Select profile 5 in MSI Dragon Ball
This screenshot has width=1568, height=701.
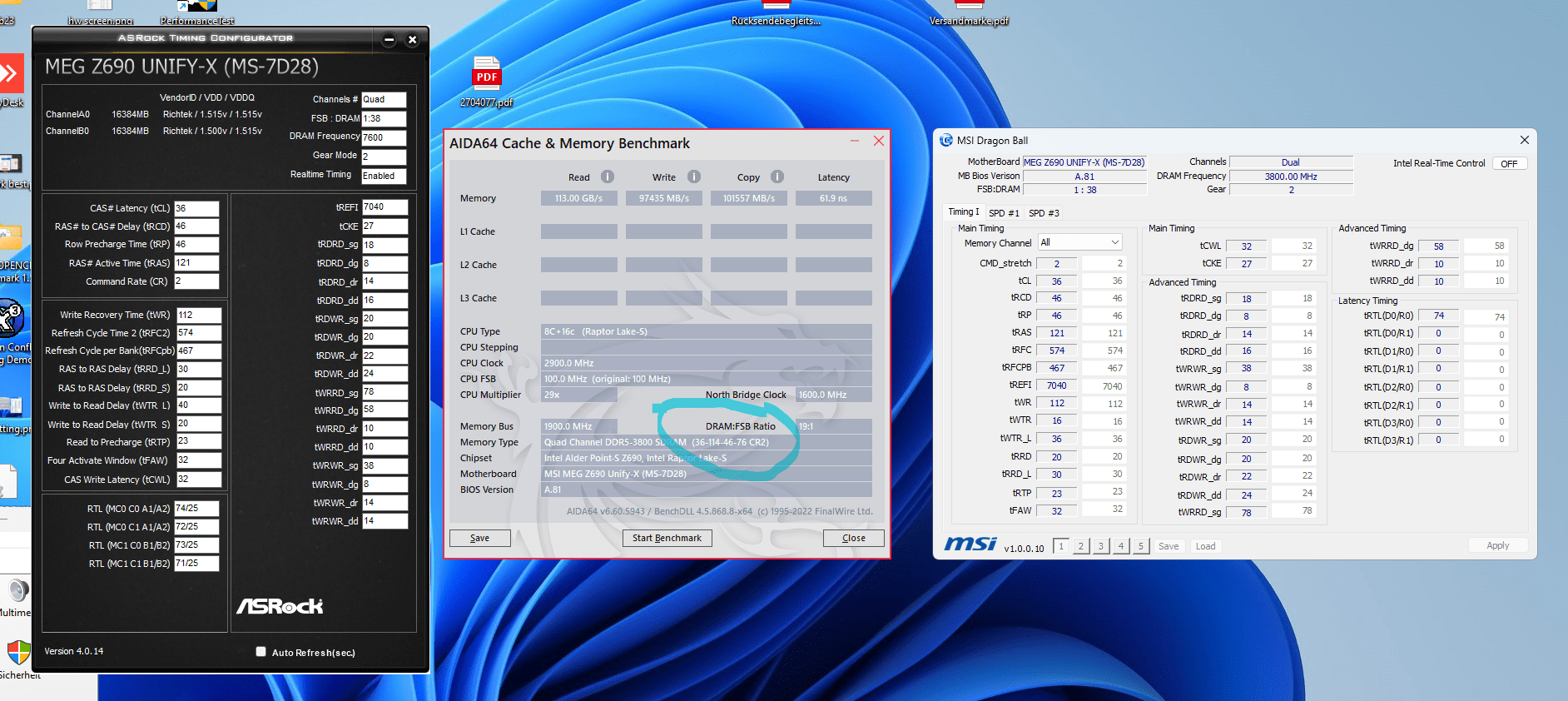click(x=1141, y=546)
